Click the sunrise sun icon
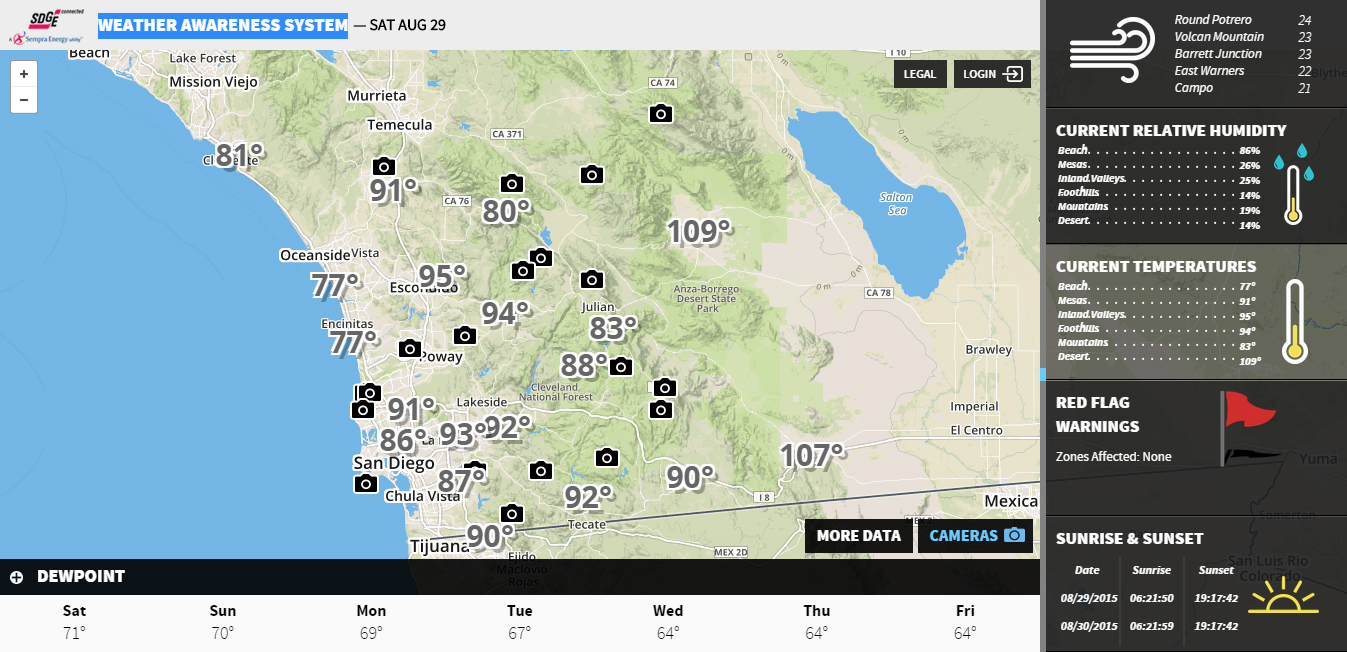Screen dimensions: 1347x652 (1288, 597)
